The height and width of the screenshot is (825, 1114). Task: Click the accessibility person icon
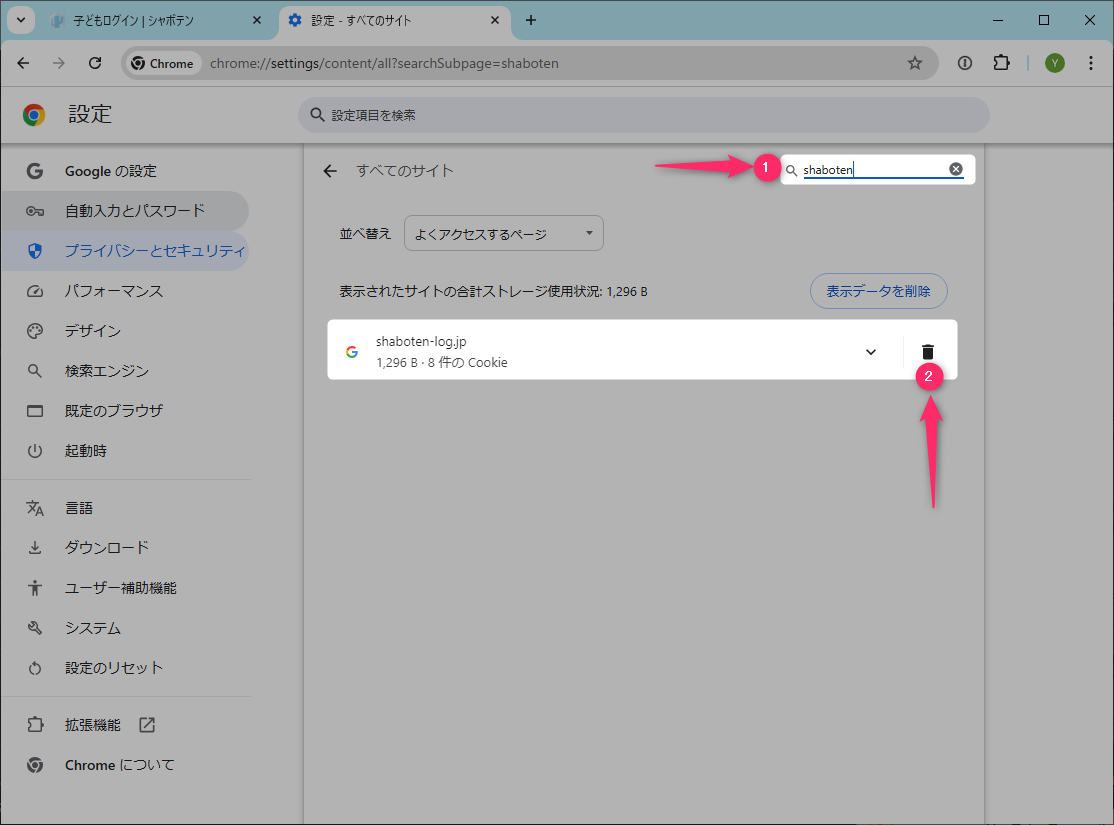[35, 588]
